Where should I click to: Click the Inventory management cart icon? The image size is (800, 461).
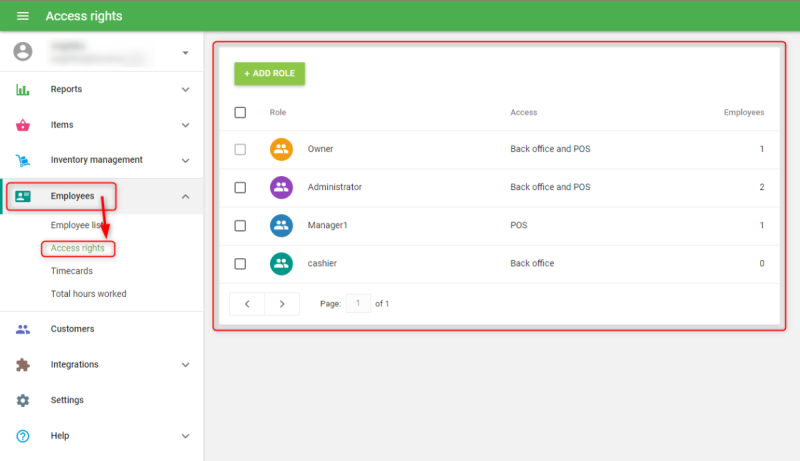pyautogui.click(x=23, y=160)
